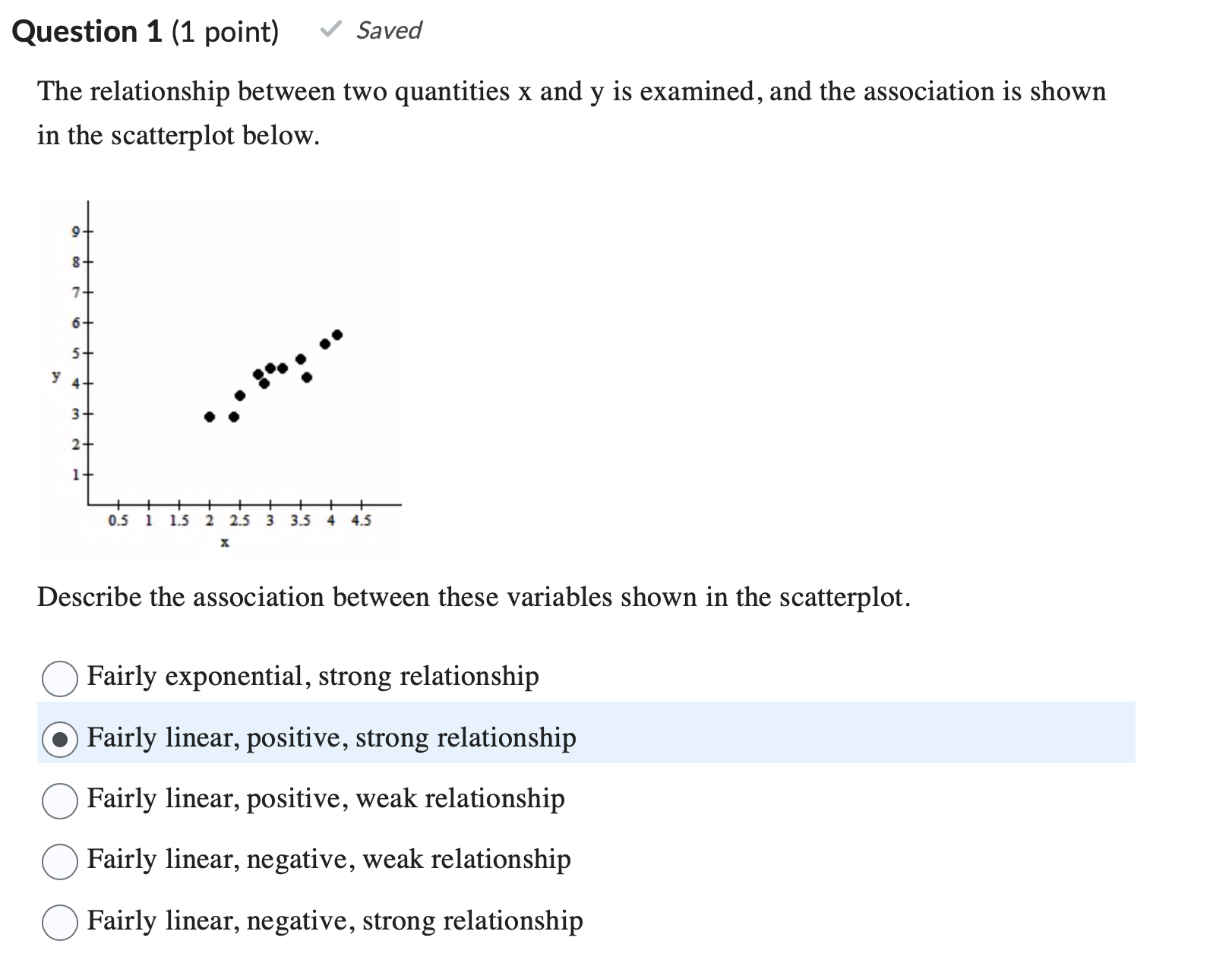Image resolution: width=1232 pixels, height=966 pixels.
Task: Click the topmost data point in the scatterplot
Action: click(337, 333)
